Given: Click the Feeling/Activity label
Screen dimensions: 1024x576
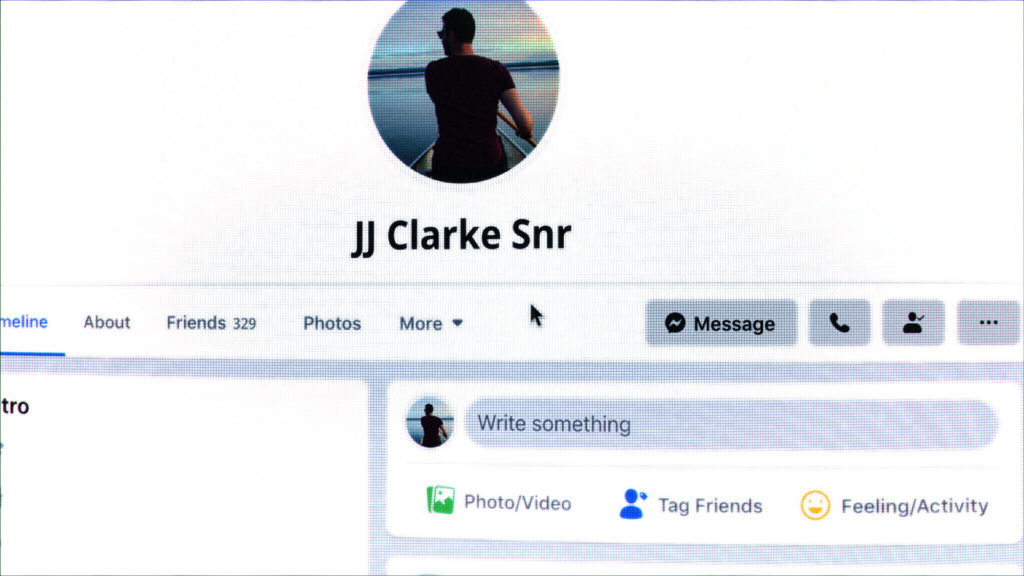Looking at the screenshot, I should click(914, 506).
